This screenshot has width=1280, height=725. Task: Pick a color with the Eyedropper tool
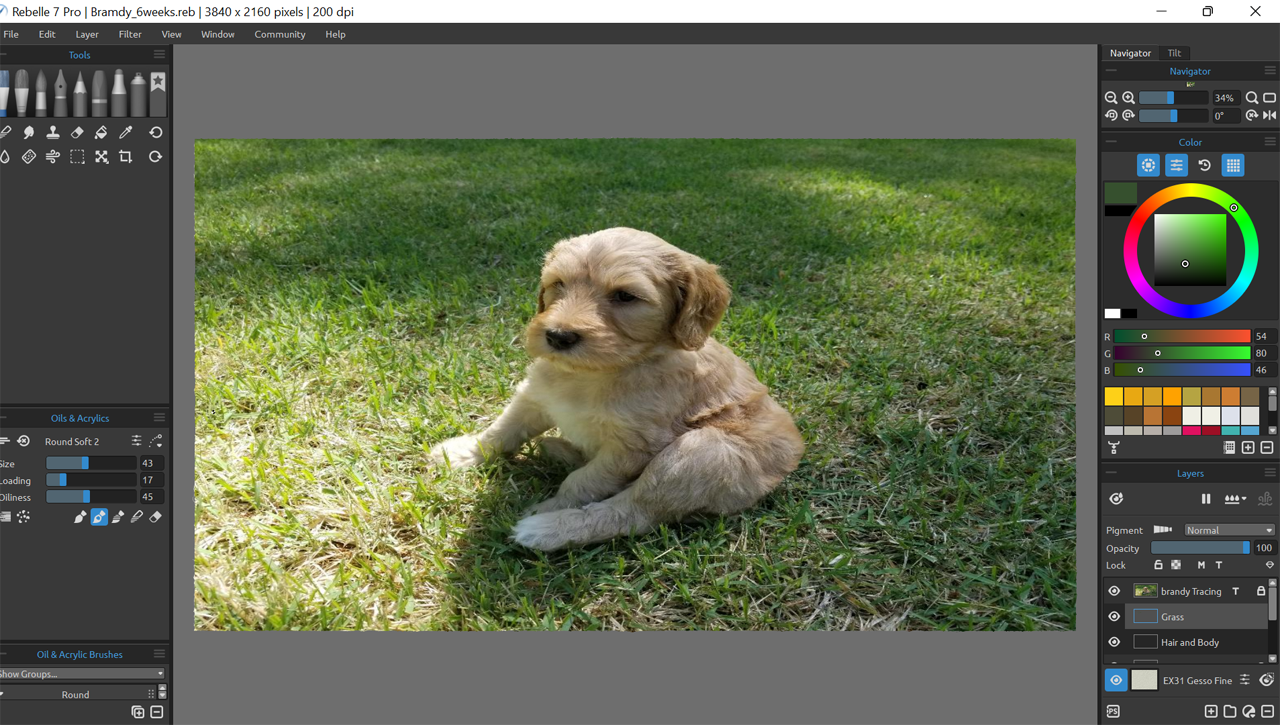coord(125,132)
